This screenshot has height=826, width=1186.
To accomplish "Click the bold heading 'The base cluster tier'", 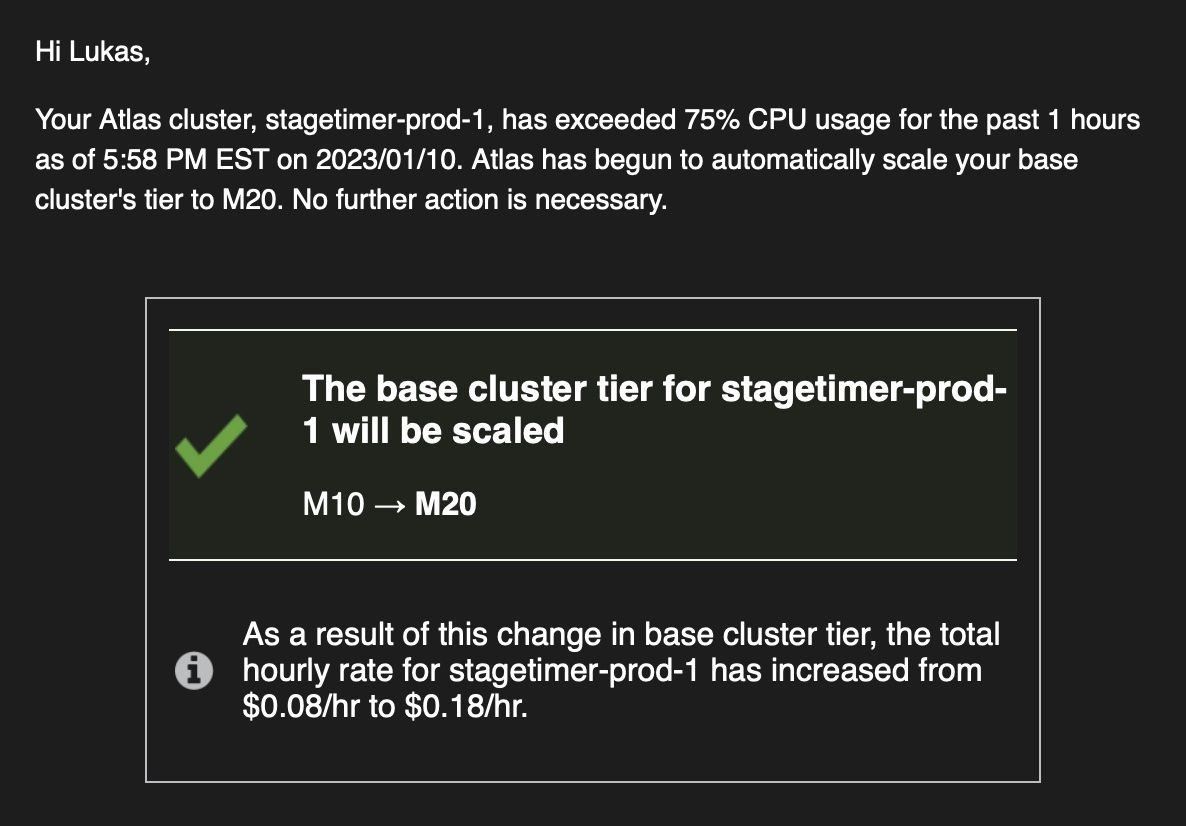I will pos(477,389).
